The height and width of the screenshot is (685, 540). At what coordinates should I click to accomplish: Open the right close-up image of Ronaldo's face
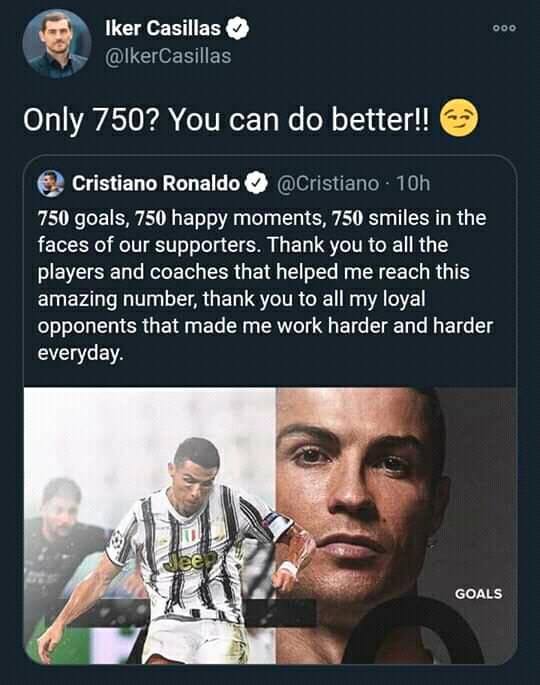[x=396, y=526]
